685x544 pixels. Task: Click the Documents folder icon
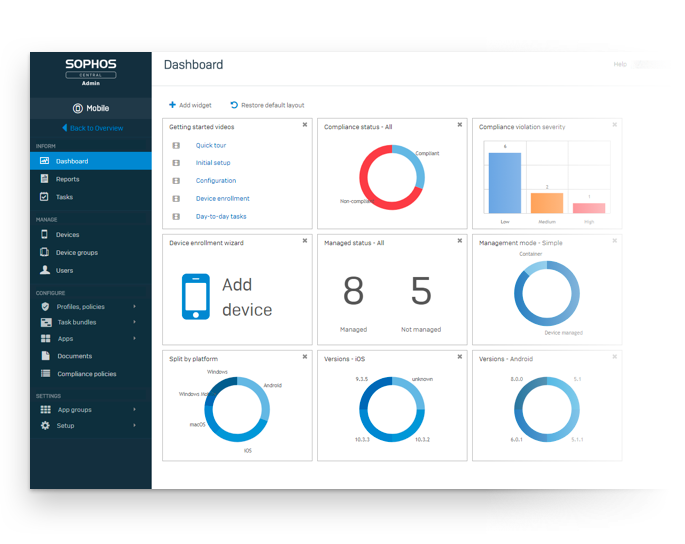(45, 356)
